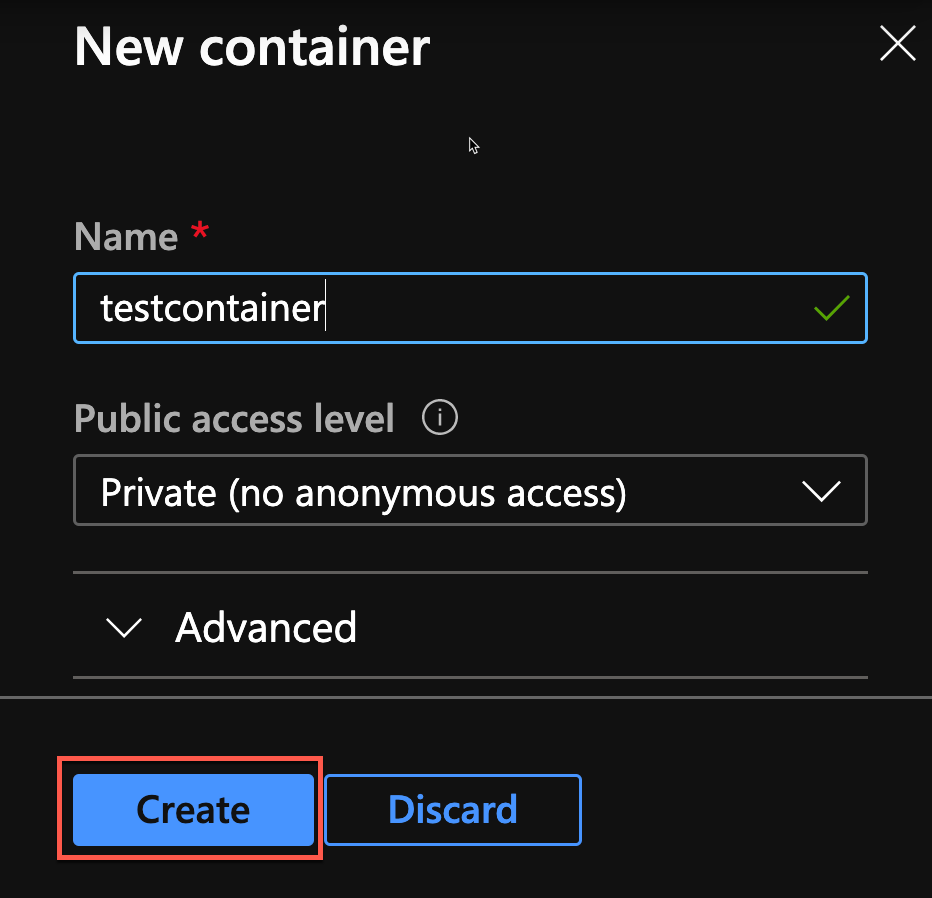
Task: Click empty space right of Discard button
Action: (x=750, y=809)
